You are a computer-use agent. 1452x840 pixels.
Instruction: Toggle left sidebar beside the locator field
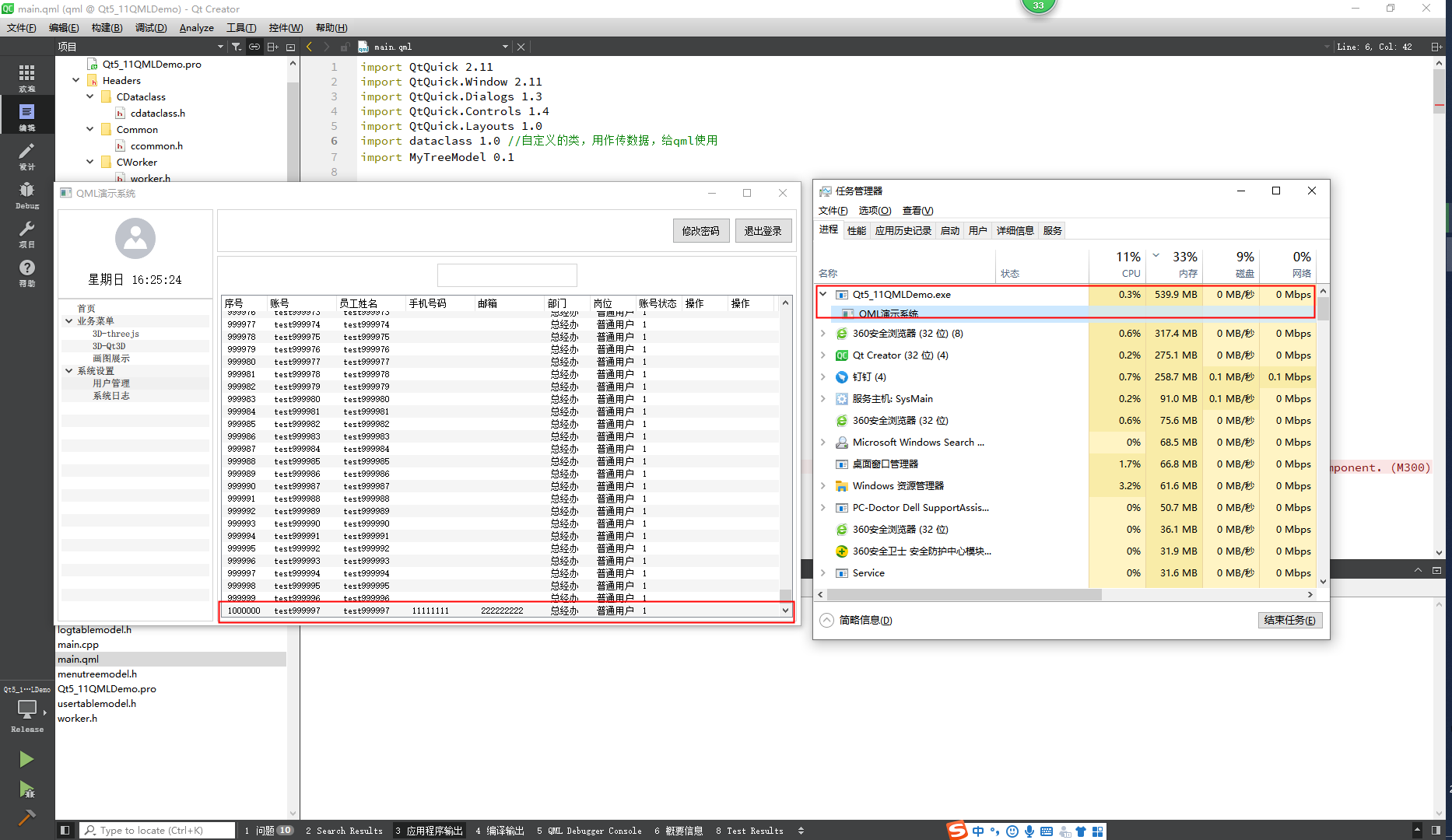click(x=65, y=830)
